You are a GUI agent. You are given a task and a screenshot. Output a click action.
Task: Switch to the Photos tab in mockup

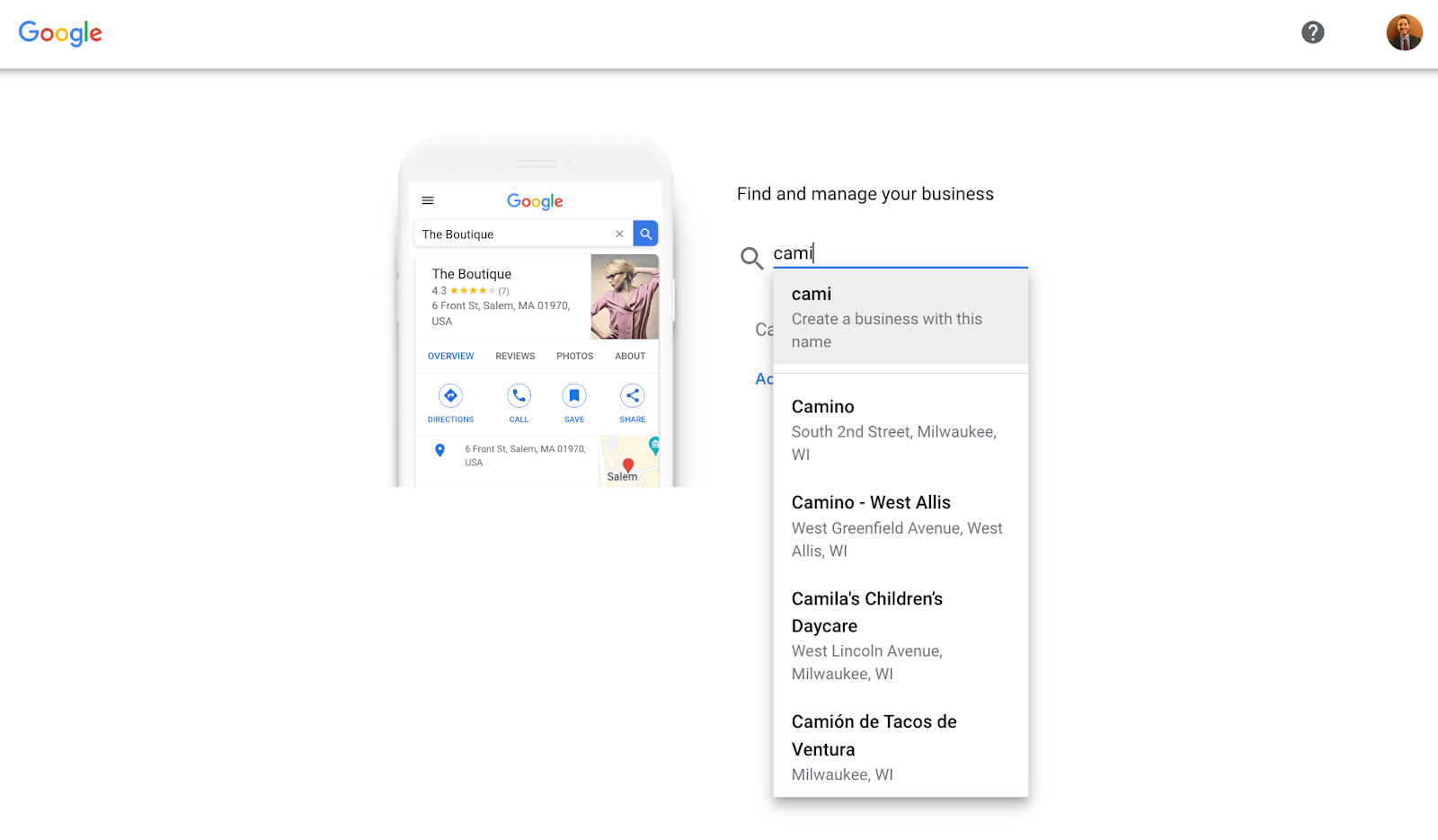click(574, 356)
